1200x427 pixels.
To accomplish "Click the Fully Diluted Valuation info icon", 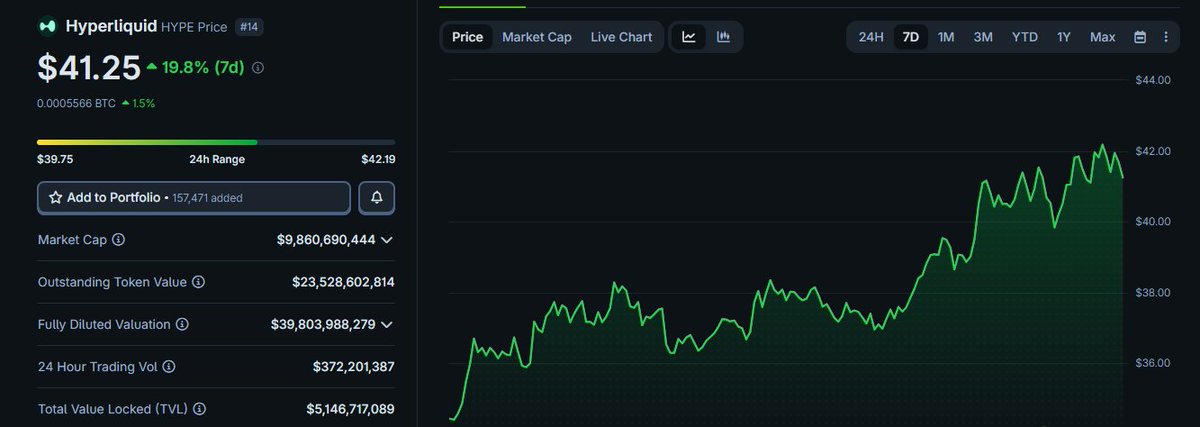I will 181,325.
